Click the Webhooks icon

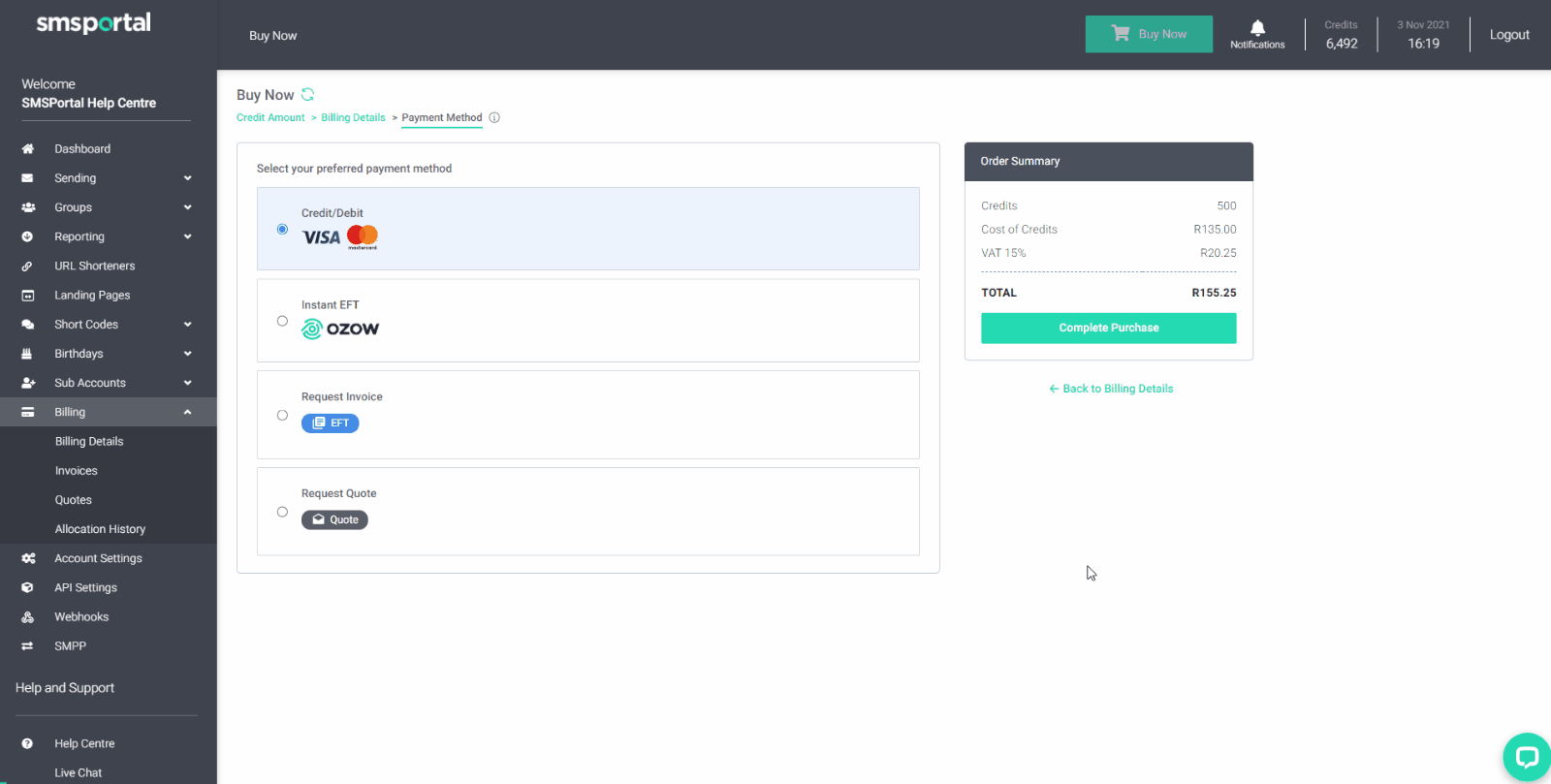27,617
